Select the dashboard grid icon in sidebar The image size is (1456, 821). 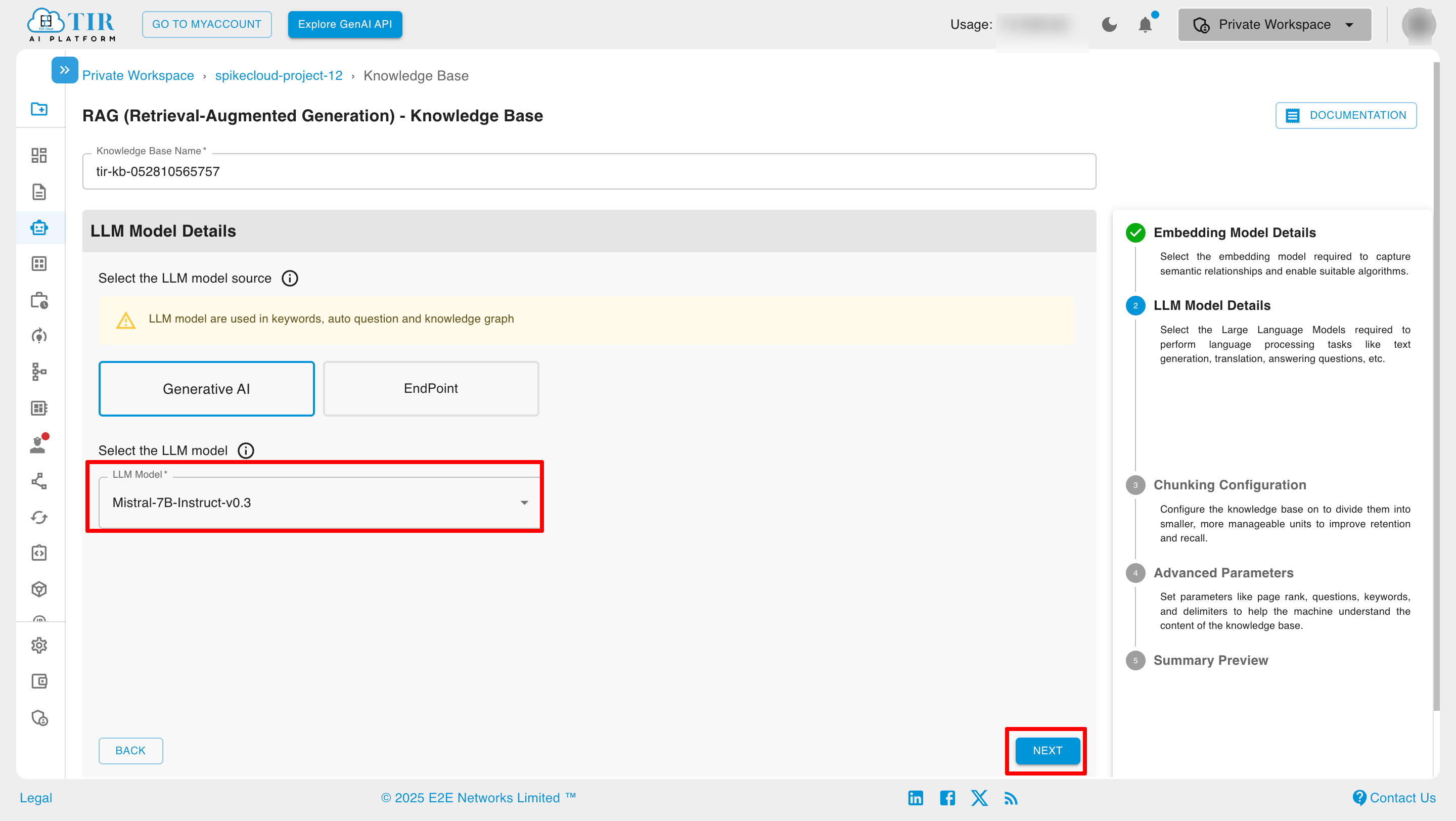39,155
